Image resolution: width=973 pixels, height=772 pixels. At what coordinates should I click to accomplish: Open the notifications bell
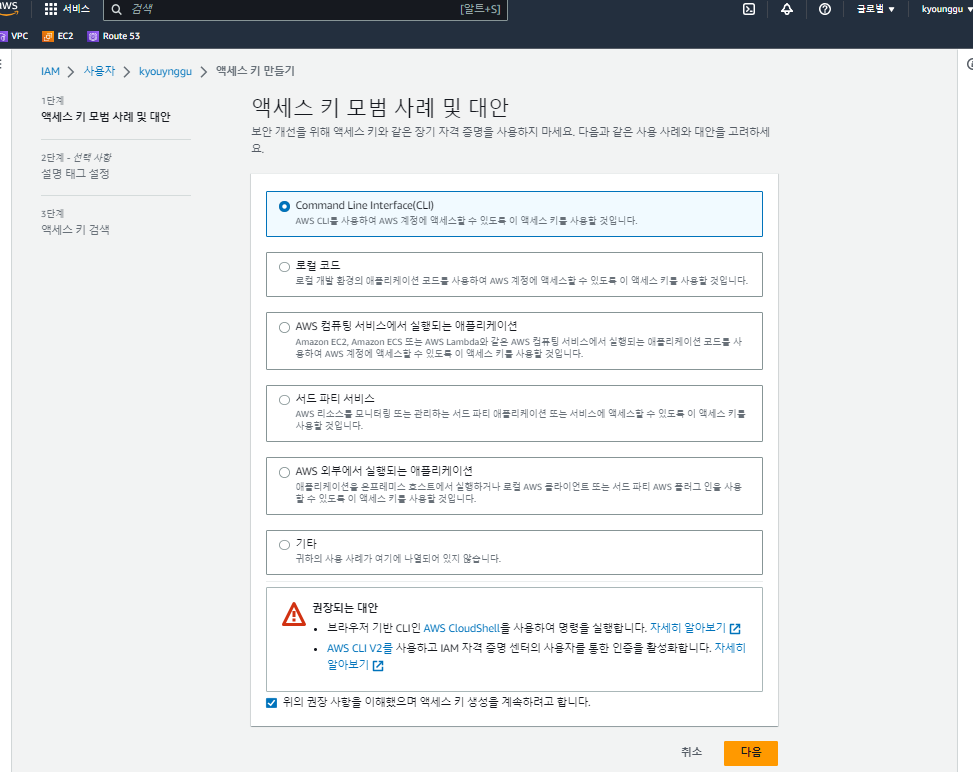point(787,9)
